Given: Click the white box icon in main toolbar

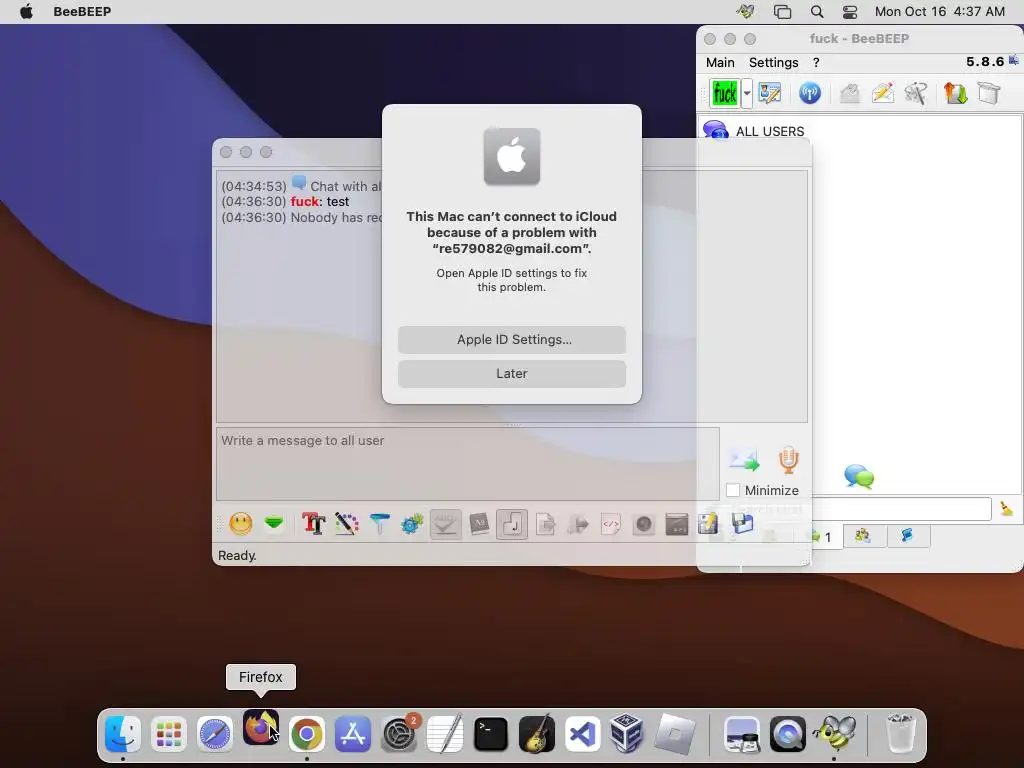Looking at the screenshot, I should coord(989,93).
